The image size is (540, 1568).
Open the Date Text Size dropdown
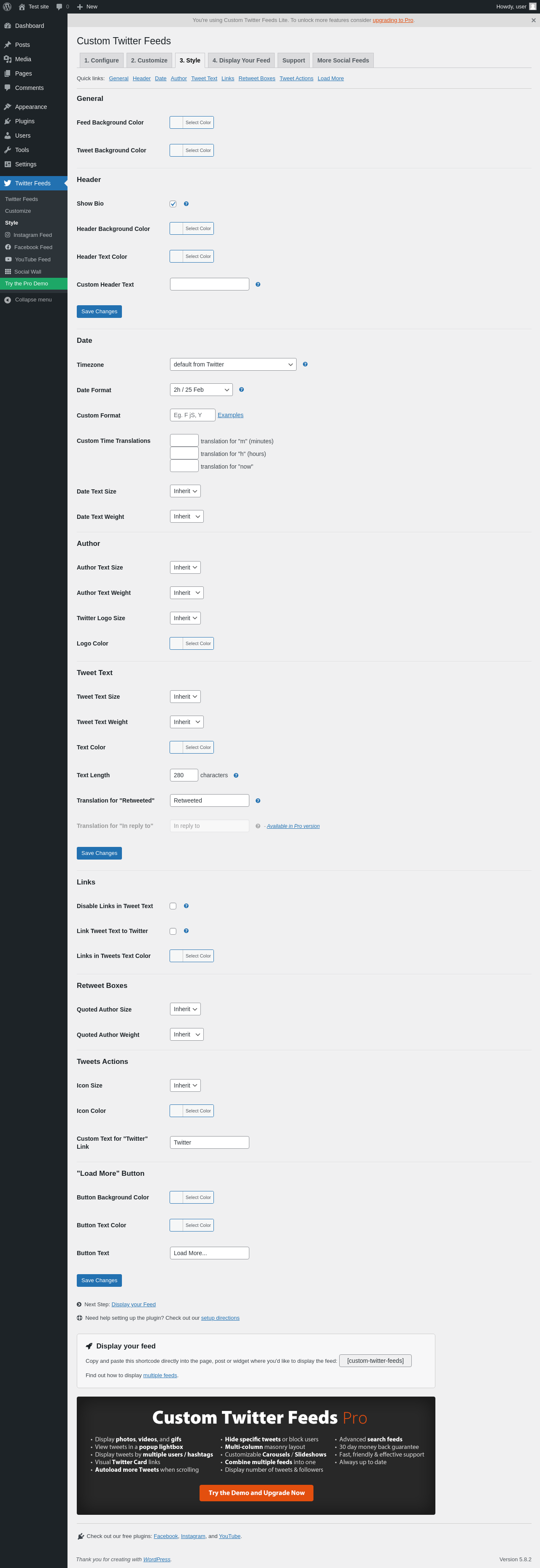pyautogui.click(x=185, y=491)
